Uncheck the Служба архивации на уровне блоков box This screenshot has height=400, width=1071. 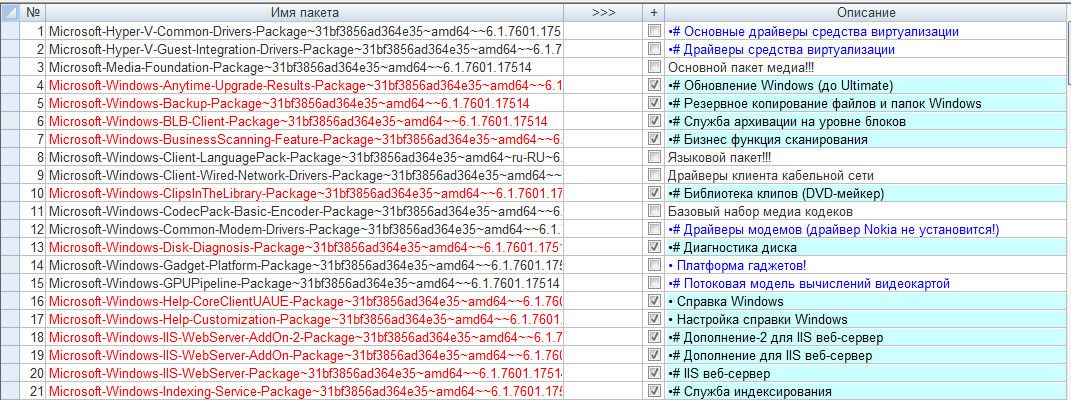[654, 122]
